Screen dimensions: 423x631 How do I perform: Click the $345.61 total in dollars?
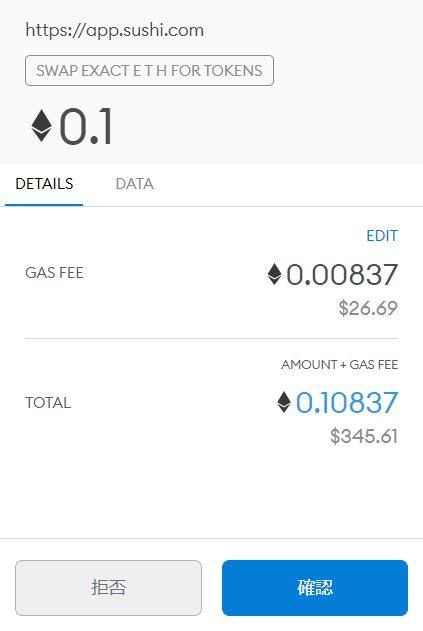coord(364,436)
